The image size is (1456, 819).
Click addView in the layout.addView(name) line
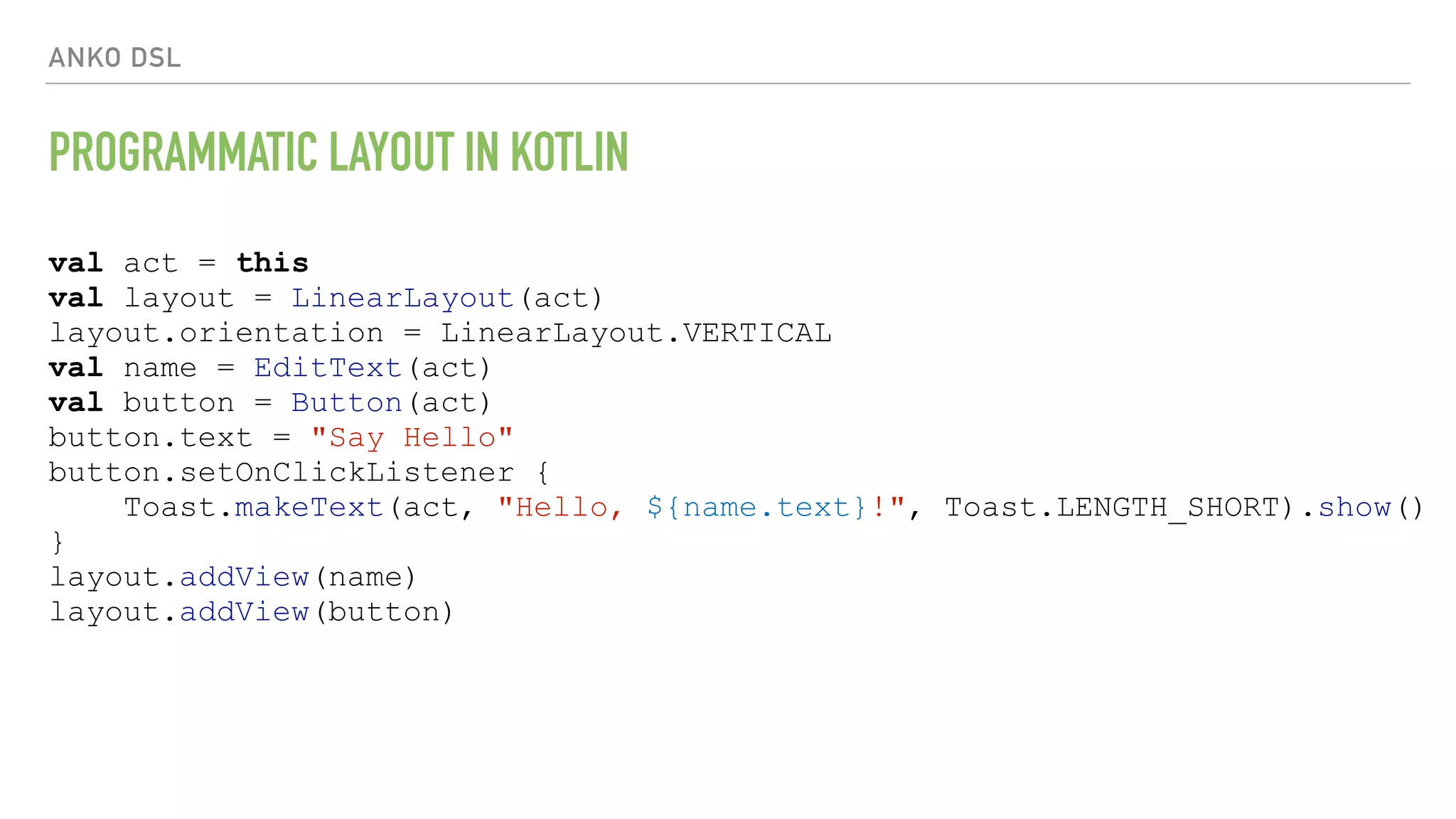[x=244, y=577]
